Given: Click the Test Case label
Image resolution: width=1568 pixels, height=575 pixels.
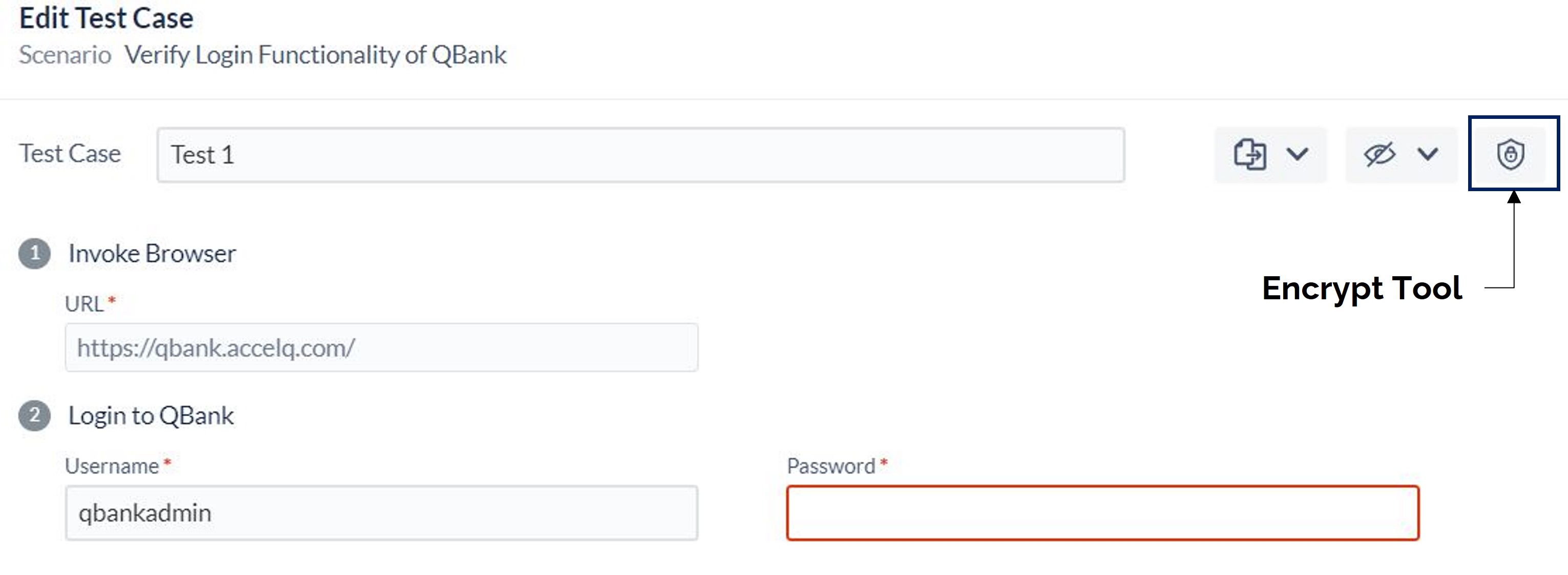Looking at the screenshot, I should [70, 154].
